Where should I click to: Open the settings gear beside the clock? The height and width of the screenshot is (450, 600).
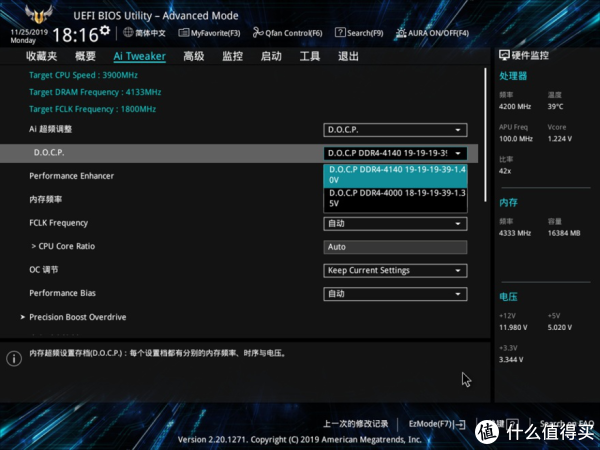point(105,30)
